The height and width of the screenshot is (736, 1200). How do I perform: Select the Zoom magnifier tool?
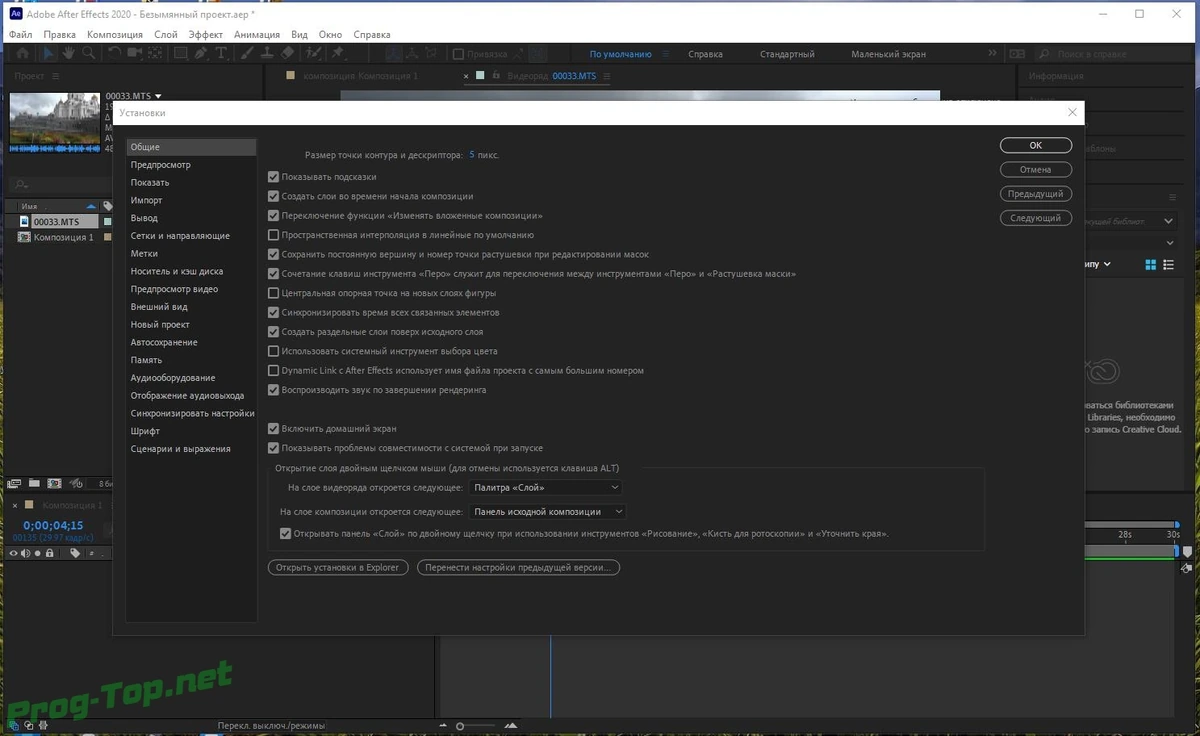click(89, 53)
